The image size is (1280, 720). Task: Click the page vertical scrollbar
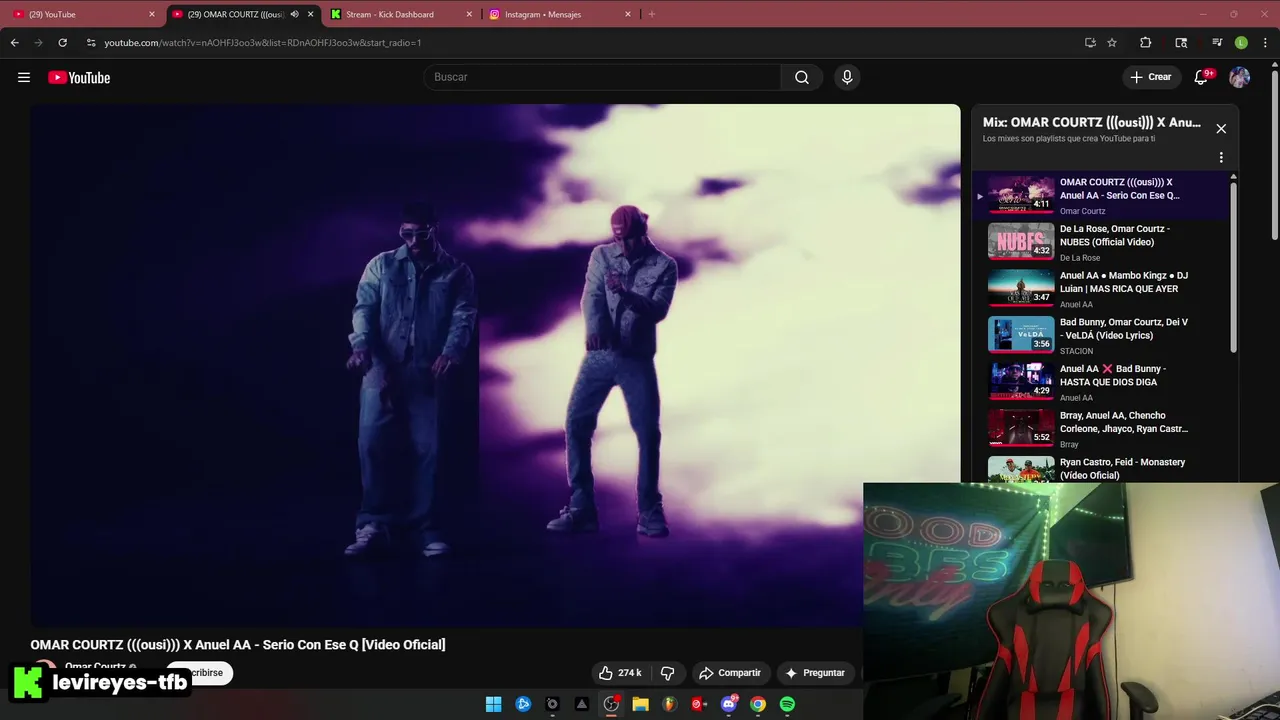click(1274, 155)
